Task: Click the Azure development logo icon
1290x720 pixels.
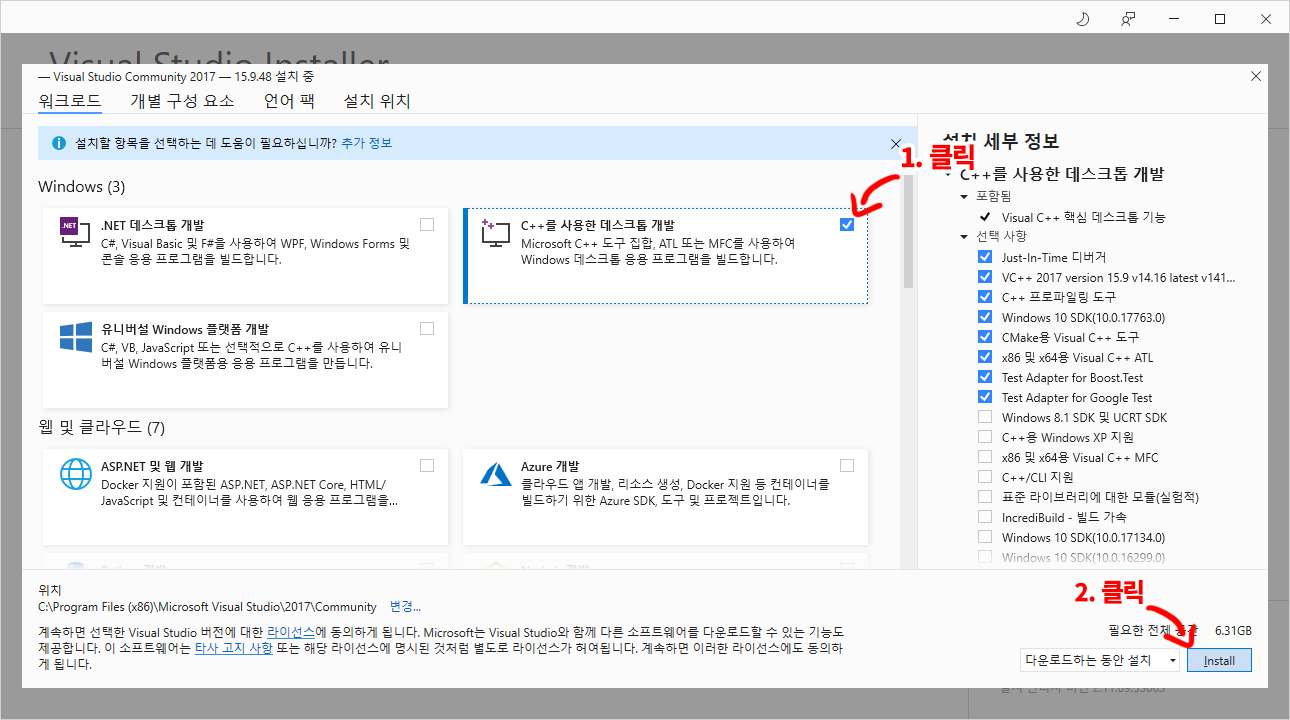Action: (x=496, y=473)
